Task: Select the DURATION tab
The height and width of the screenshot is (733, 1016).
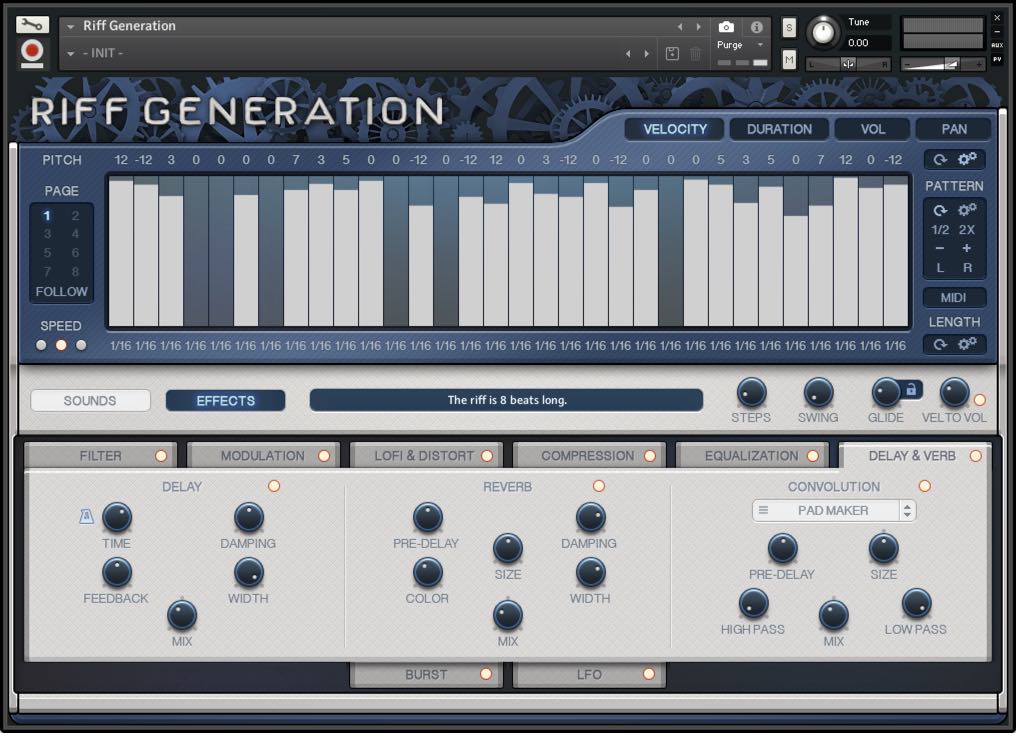Action: (x=779, y=129)
